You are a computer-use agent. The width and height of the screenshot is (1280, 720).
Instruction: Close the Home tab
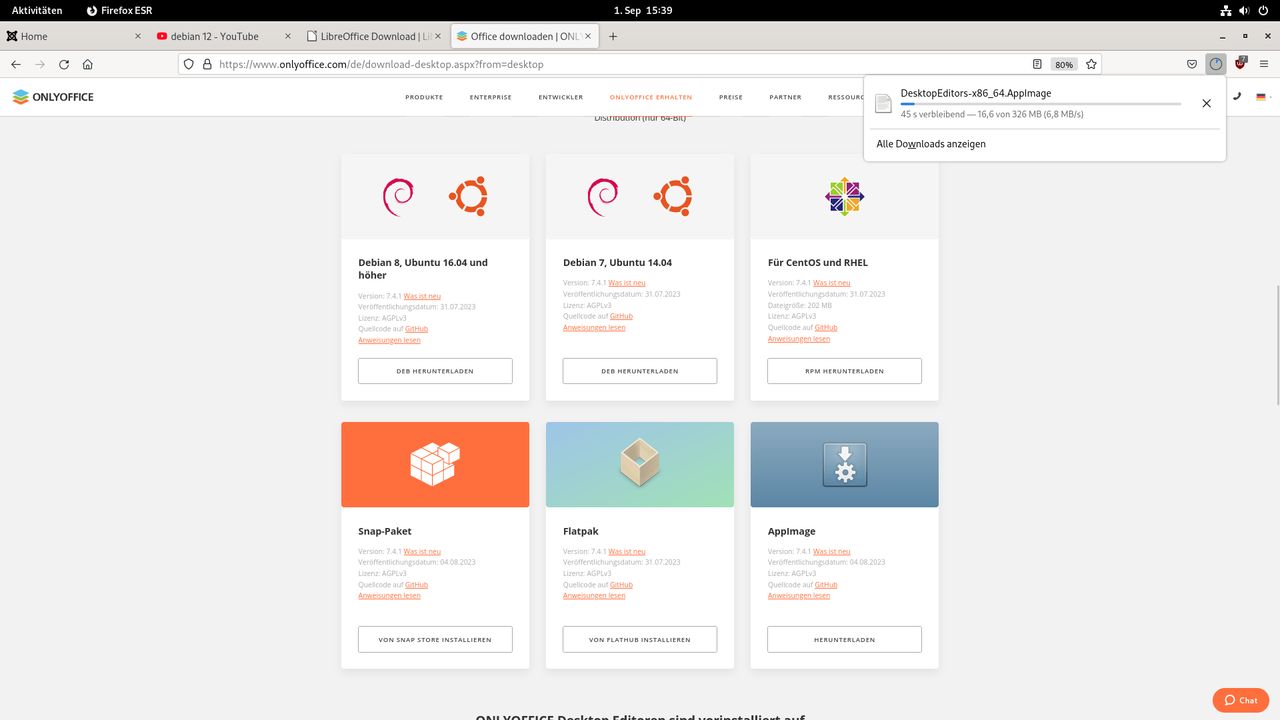[x=138, y=36]
